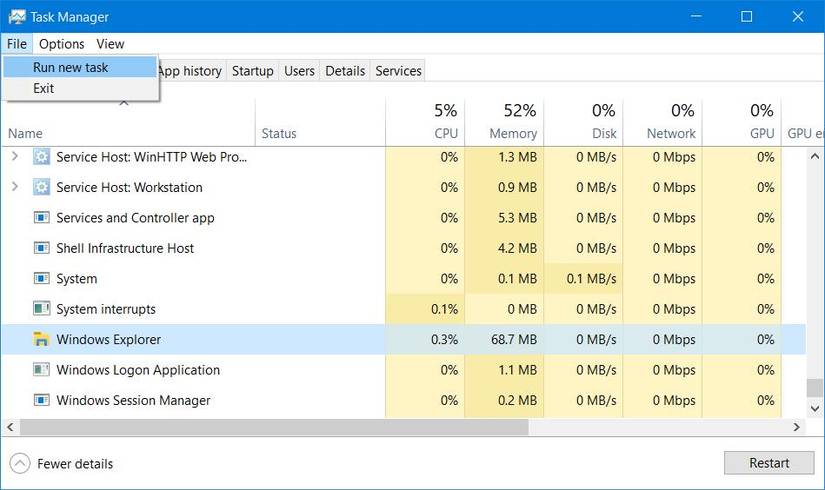Click the Services and Controller app icon

tap(42, 217)
